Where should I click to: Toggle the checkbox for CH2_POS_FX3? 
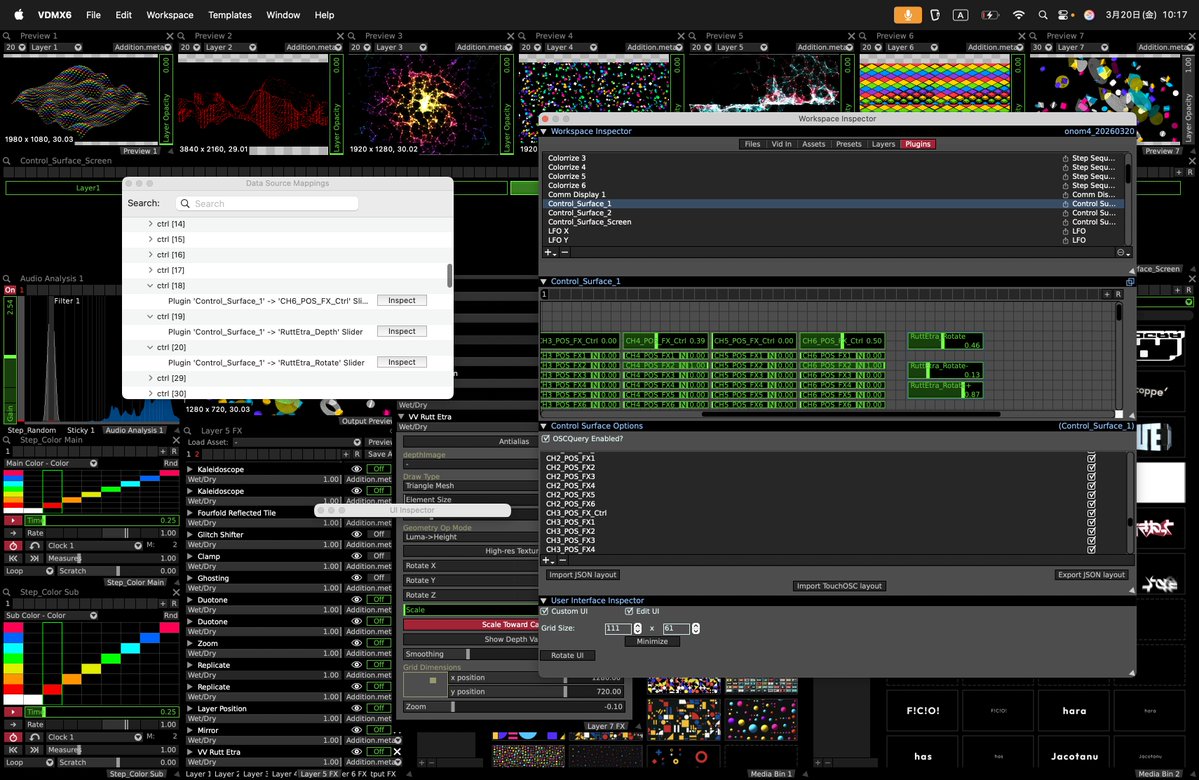[x=1091, y=476]
